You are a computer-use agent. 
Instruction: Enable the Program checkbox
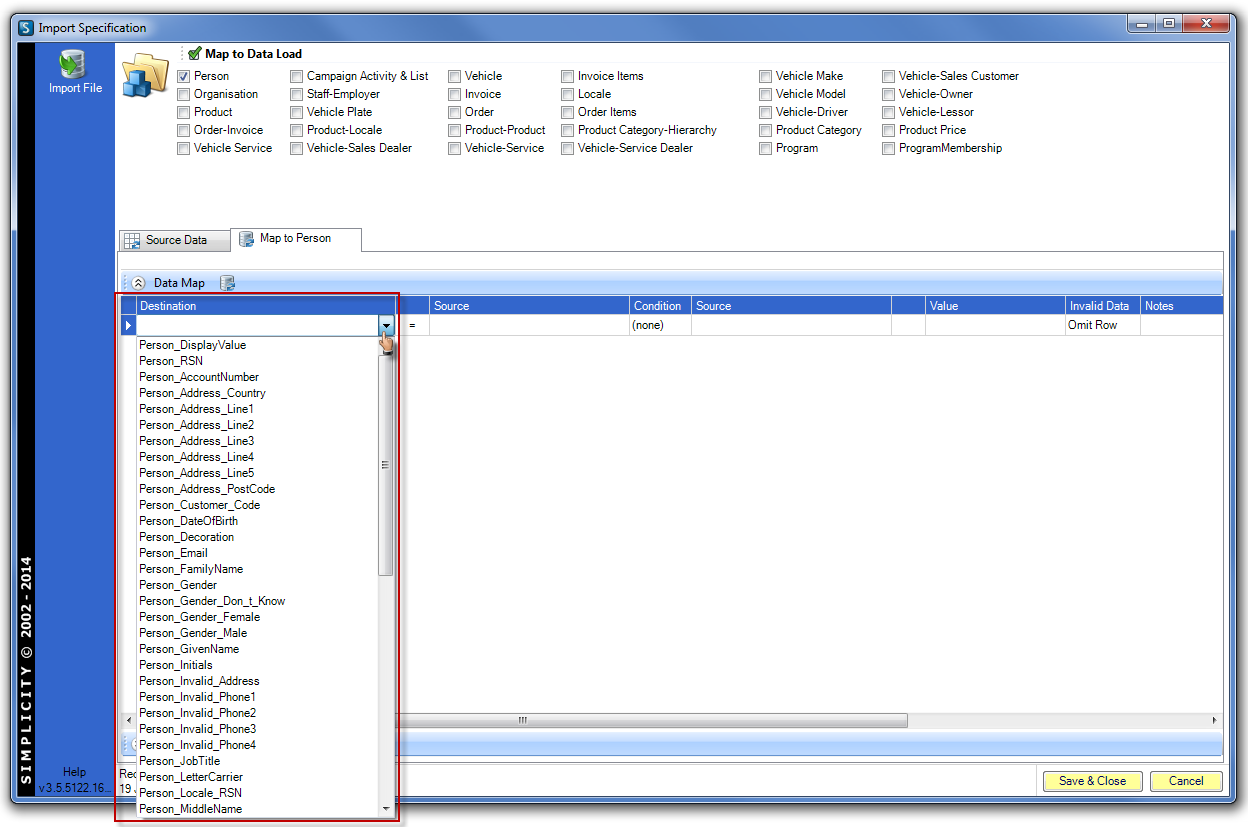pyautogui.click(x=765, y=148)
